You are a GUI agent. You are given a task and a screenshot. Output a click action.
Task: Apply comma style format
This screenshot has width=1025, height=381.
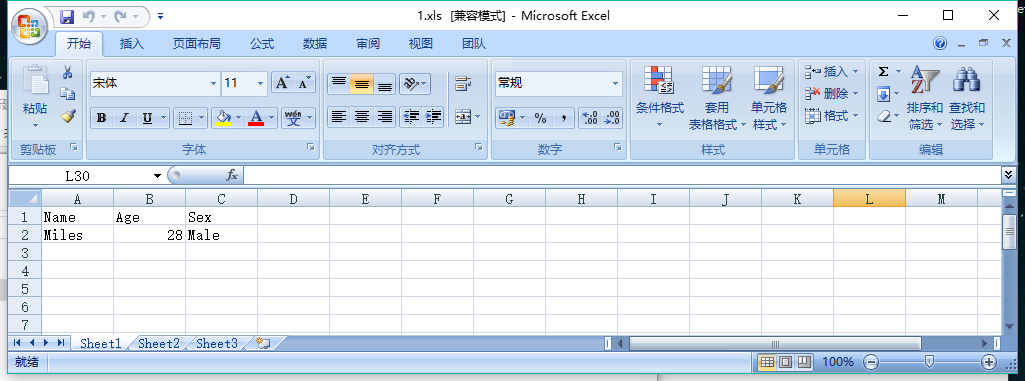[563, 118]
